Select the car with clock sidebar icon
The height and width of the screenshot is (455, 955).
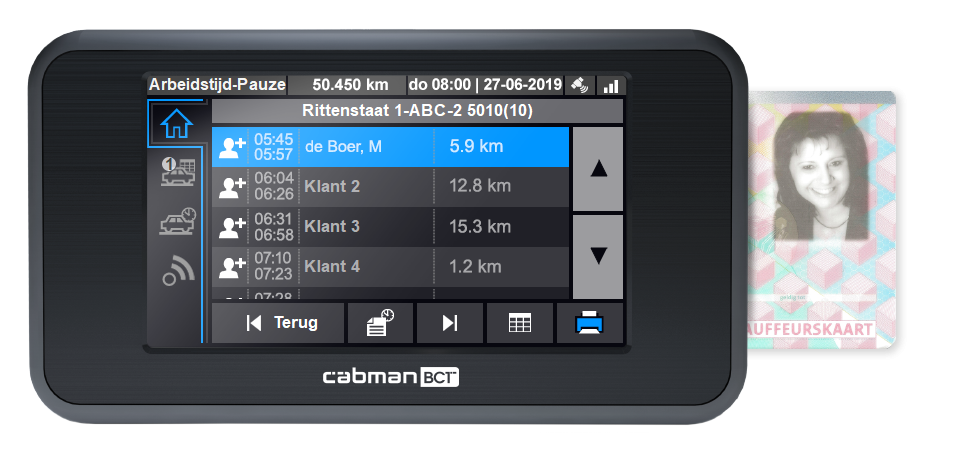tap(177, 221)
